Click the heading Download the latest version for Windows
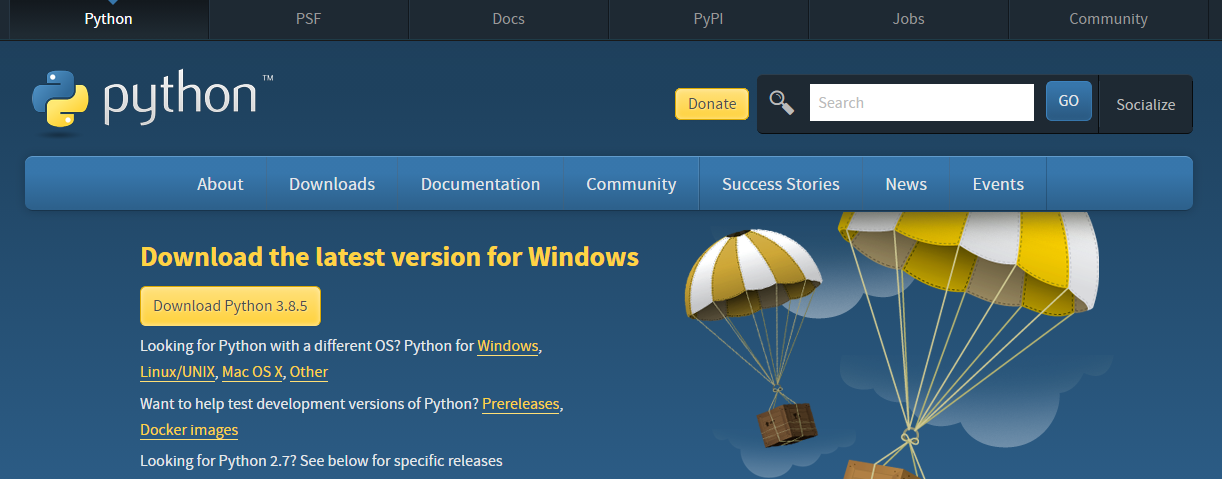This screenshot has height=479, width=1222. pyautogui.click(x=390, y=257)
